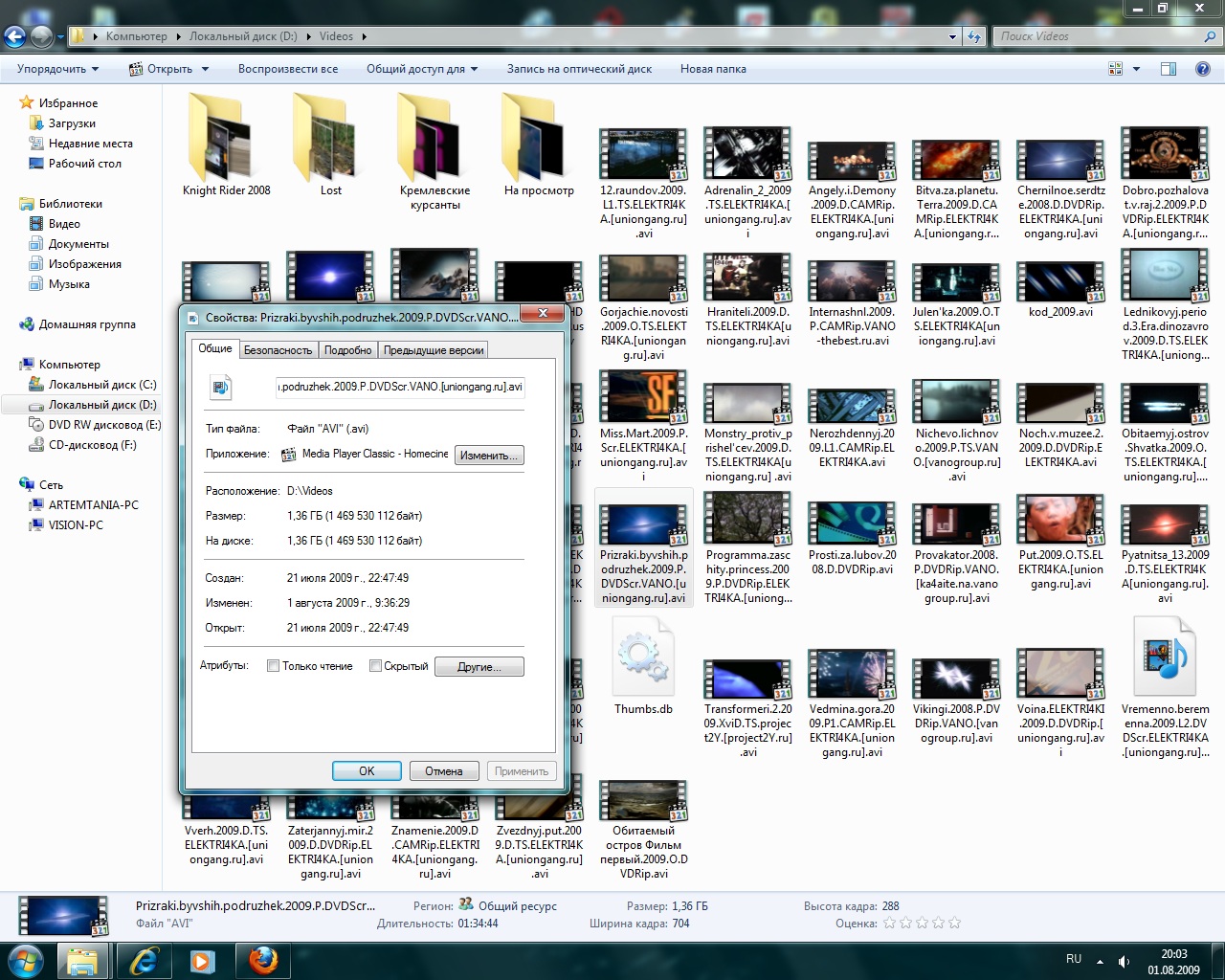Click the file name field in properties

point(400,387)
